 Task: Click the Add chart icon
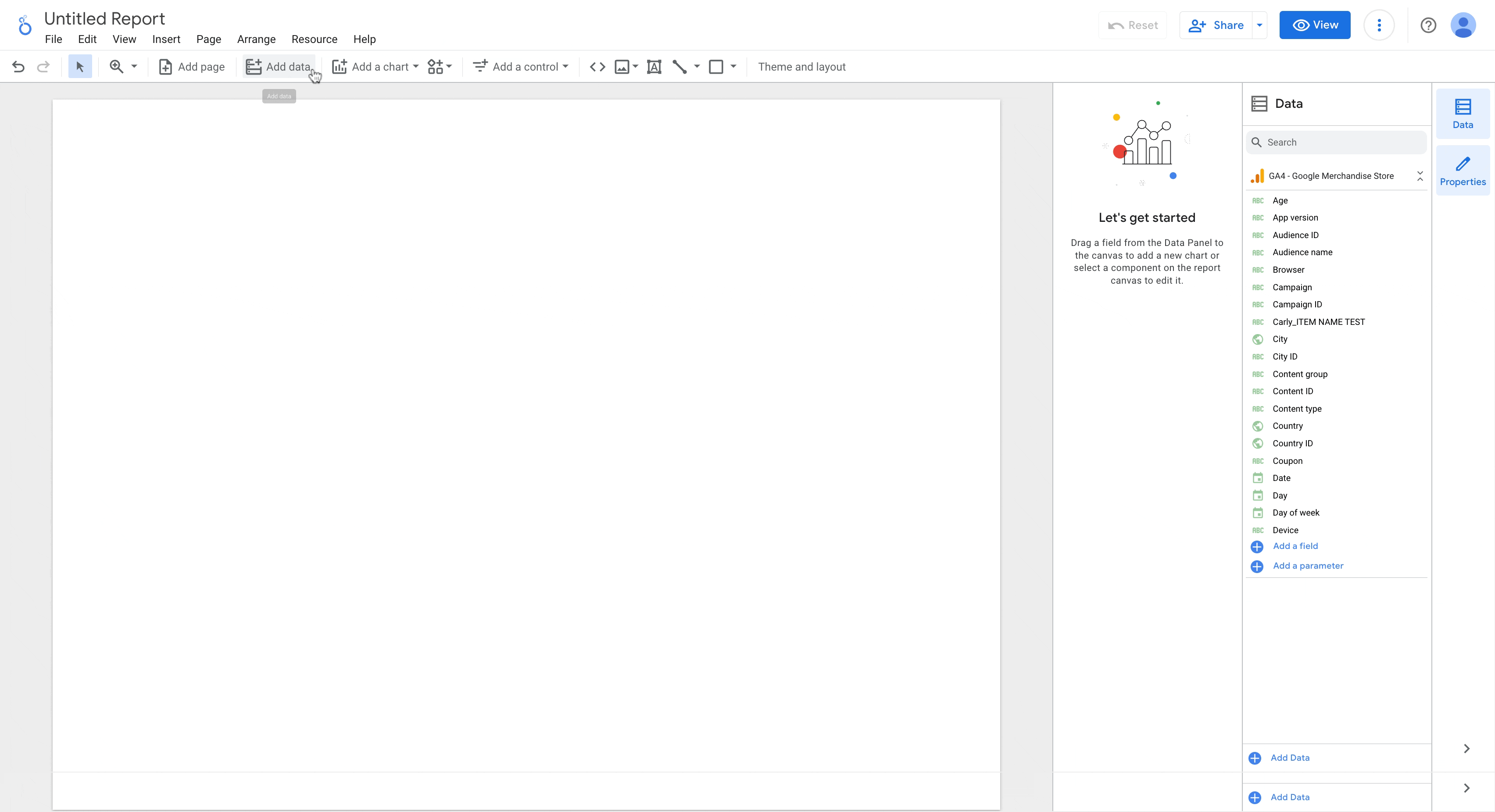click(x=339, y=66)
